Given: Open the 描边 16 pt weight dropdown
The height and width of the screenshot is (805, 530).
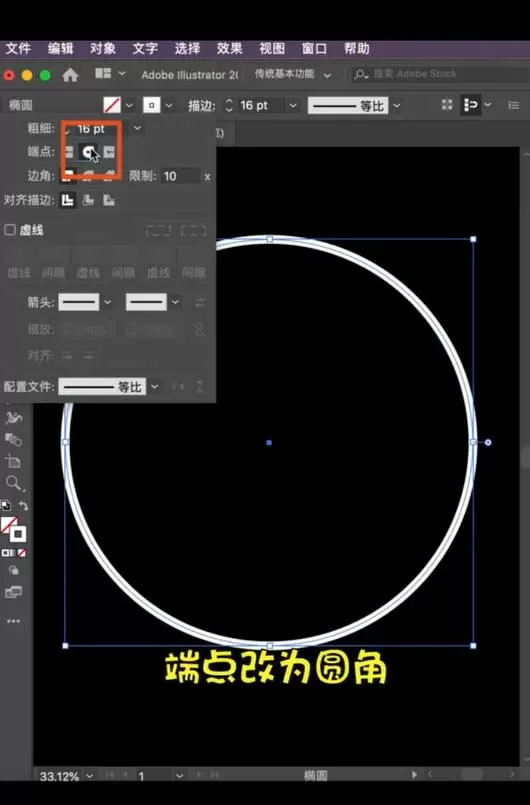Looking at the screenshot, I should pos(293,106).
